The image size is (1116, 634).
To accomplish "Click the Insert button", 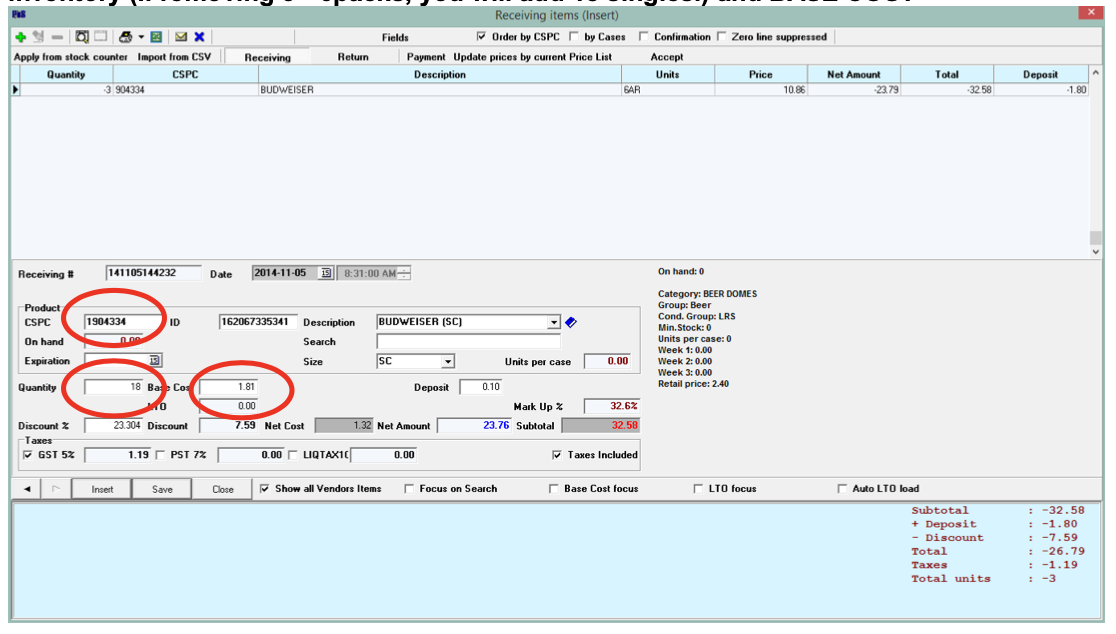I will (x=102, y=489).
